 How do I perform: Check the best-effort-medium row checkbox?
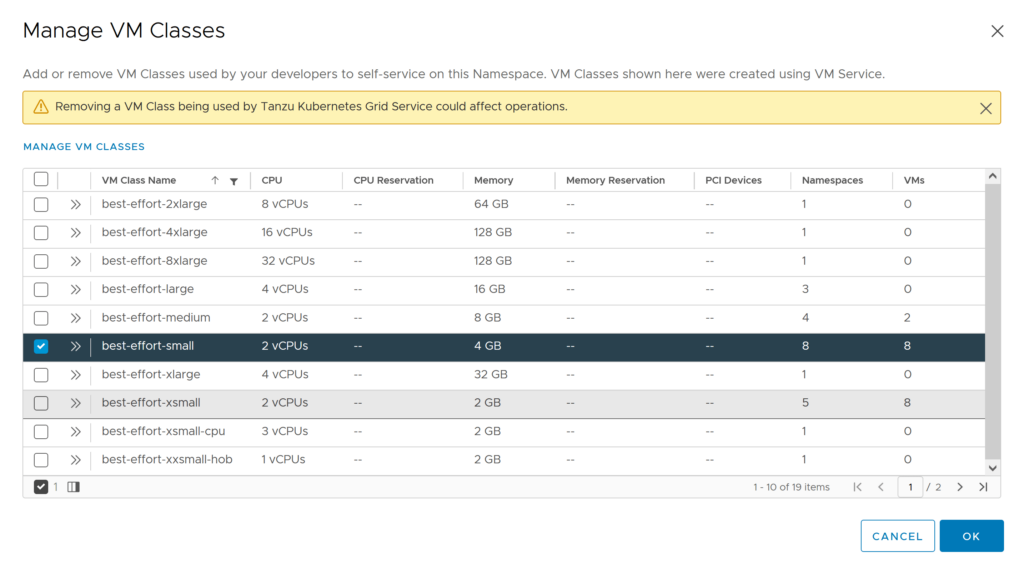point(41,318)
